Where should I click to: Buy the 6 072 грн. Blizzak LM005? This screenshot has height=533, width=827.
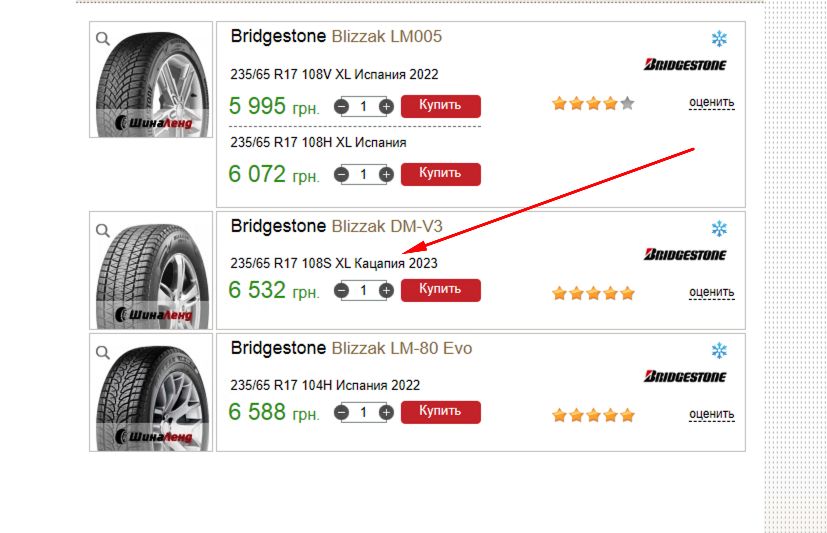pyautogui.click(x=440, y=174)
